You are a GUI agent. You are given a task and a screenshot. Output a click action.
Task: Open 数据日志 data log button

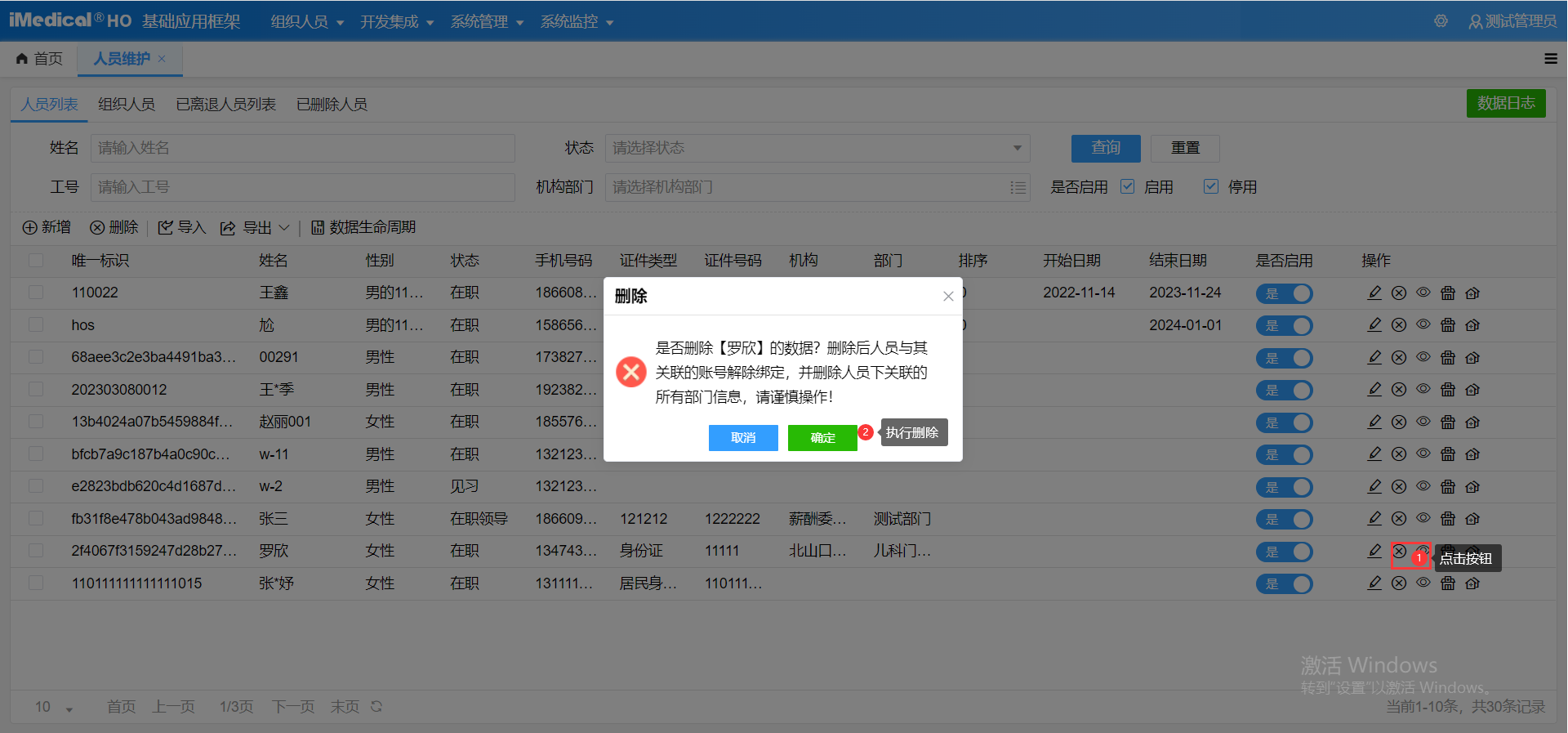[x=1506, y=103]
